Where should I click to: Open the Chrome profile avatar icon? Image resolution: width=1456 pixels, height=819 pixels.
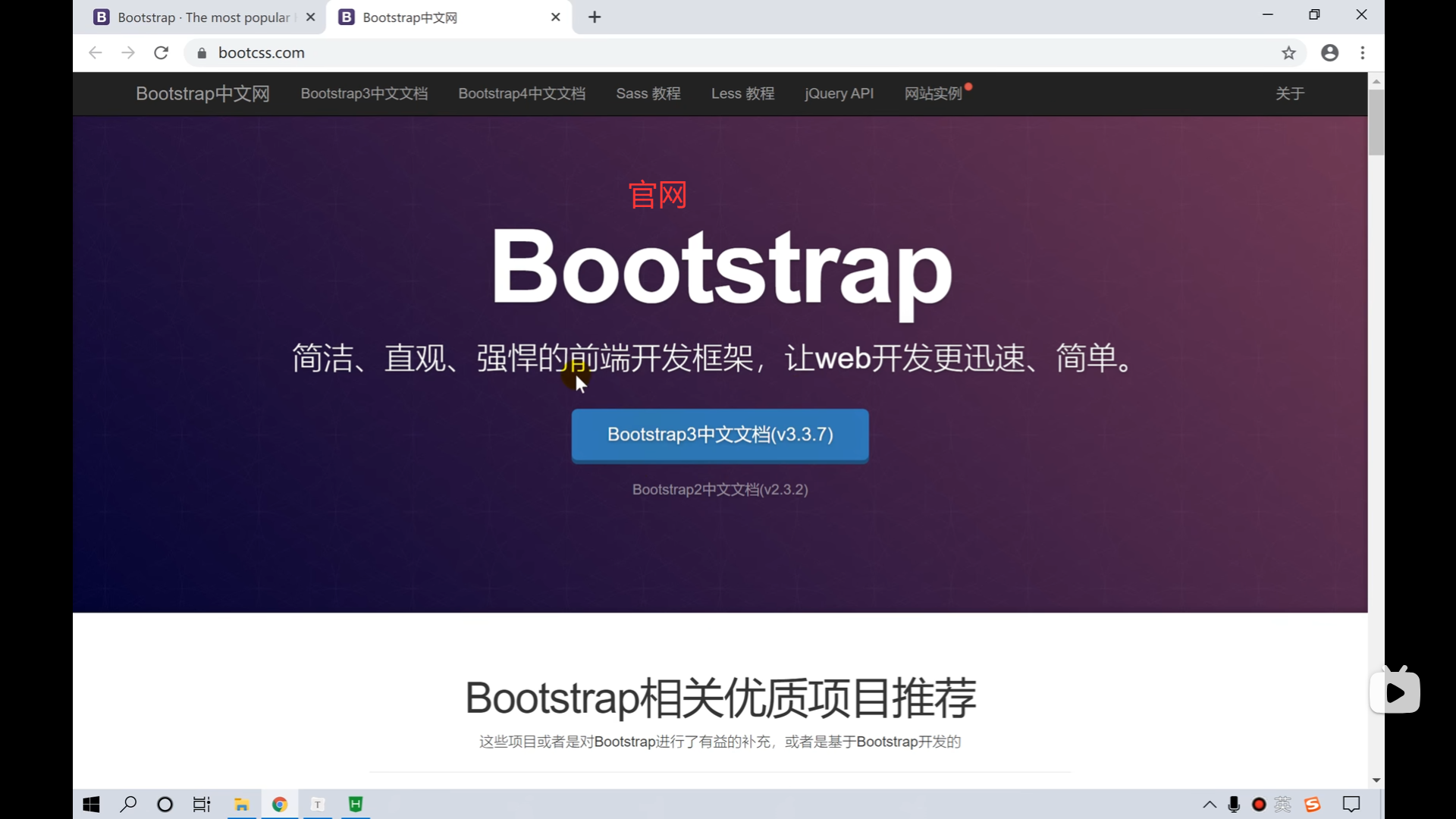[x=1329, y=53]
